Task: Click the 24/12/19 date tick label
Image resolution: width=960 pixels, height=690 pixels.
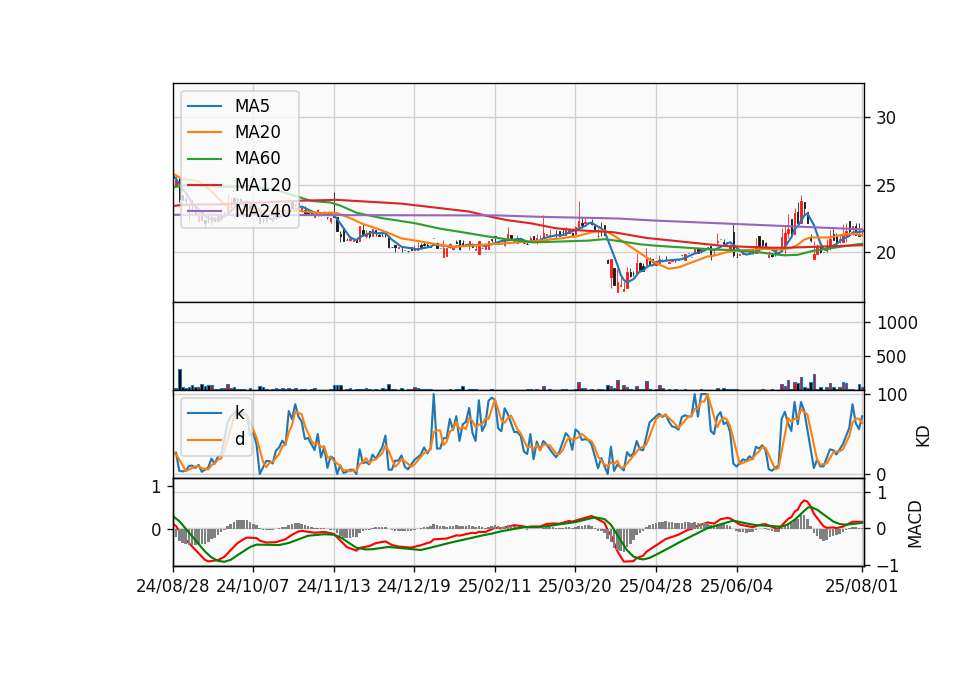Action: point(414,586)
